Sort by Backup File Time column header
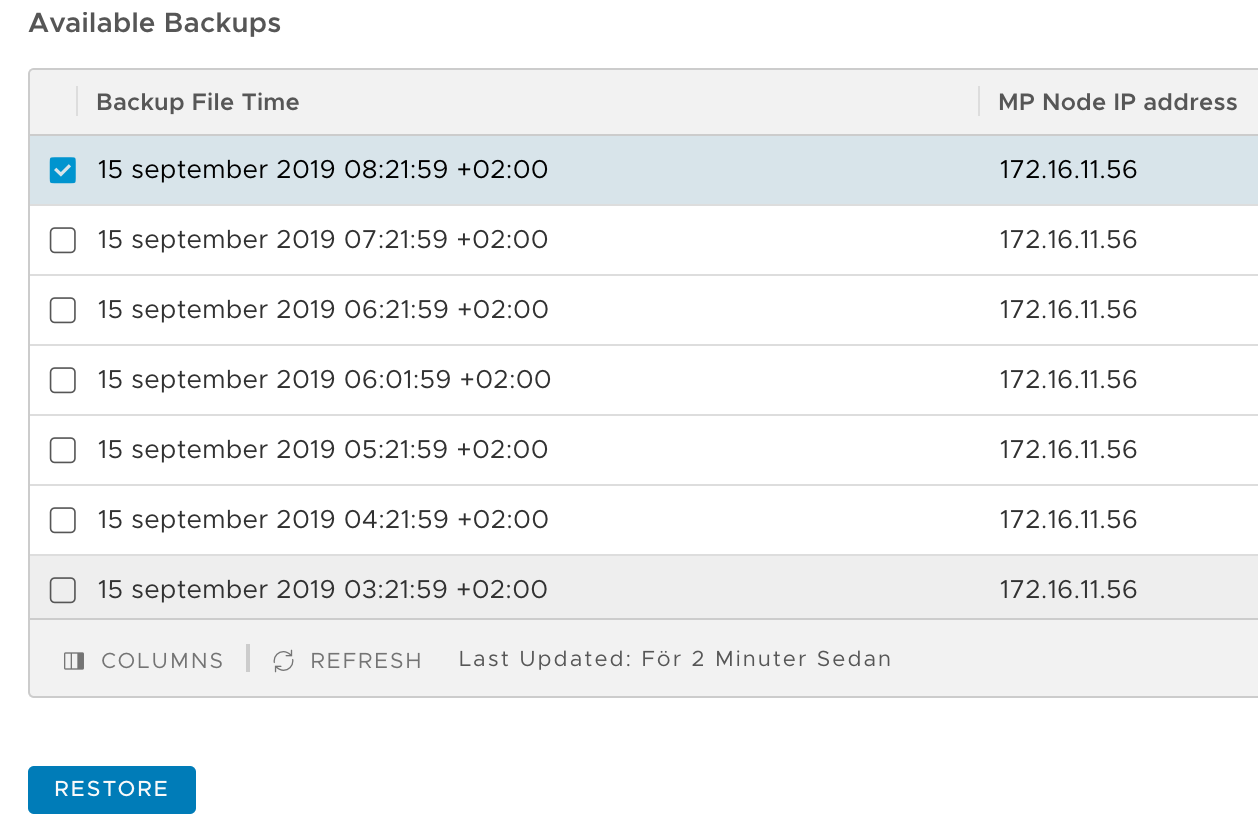Viewport: 1258px width, 840px height. [x=198, y=102]
